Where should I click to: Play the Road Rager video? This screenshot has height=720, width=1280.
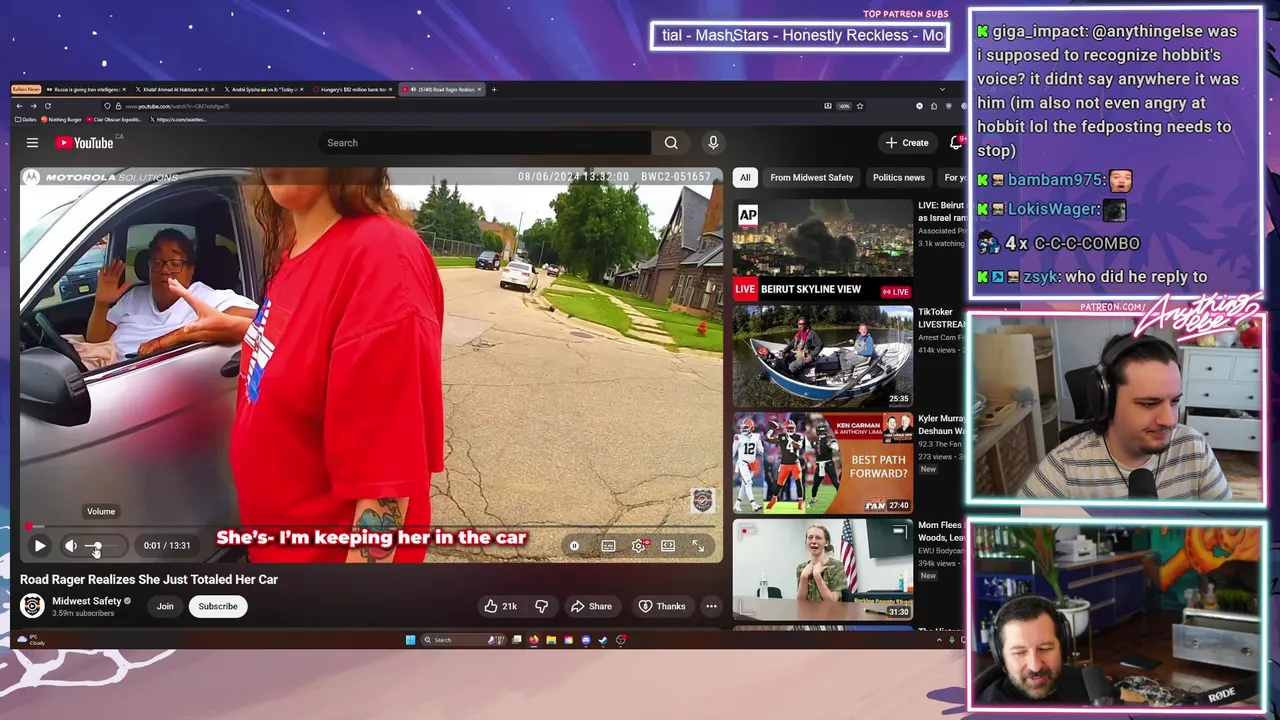(39, 546)
